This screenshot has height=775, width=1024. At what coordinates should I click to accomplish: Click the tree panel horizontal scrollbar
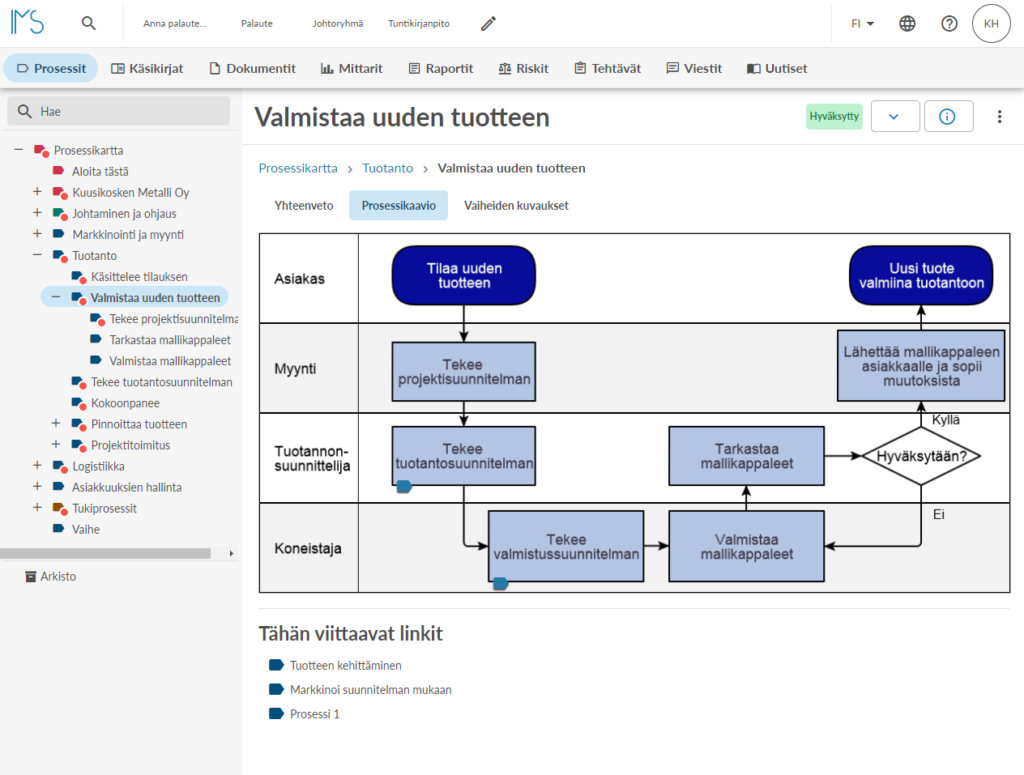click(105, 553)
